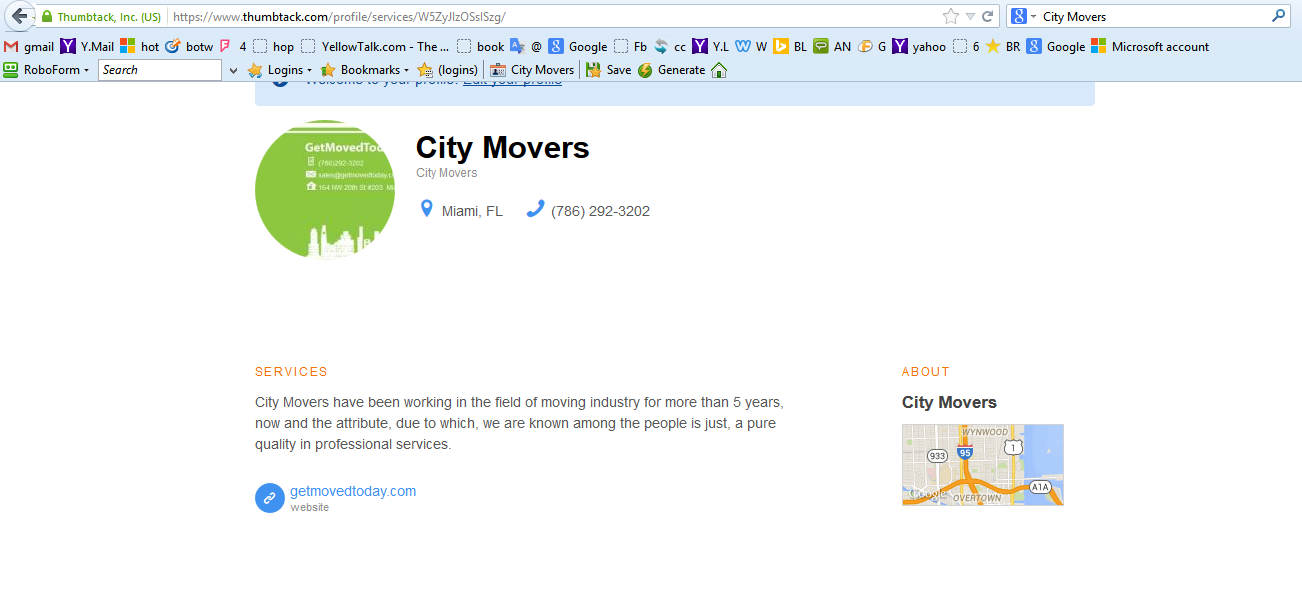Image resolution: width=1302 pixels, height=601 pixels.
Task: Open the 'hop' bookmark
Action: (273, 46)
